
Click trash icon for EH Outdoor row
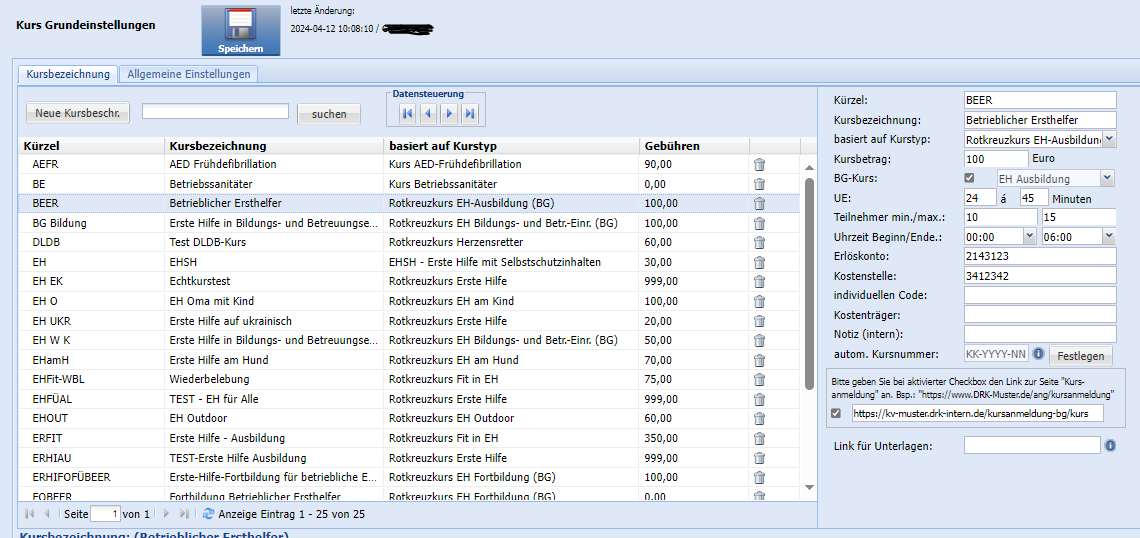coord(759,418)
